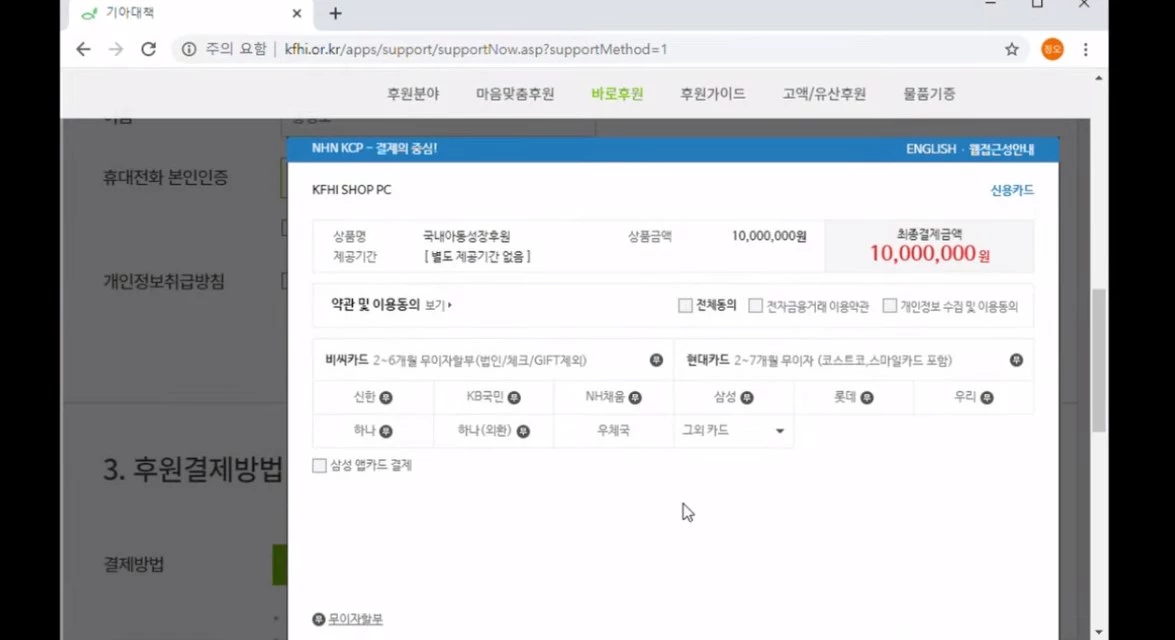The width and height of the screenshot is (1175, 640).
Task: Open the 후원가이드 menu
Action: pos(713,94)
